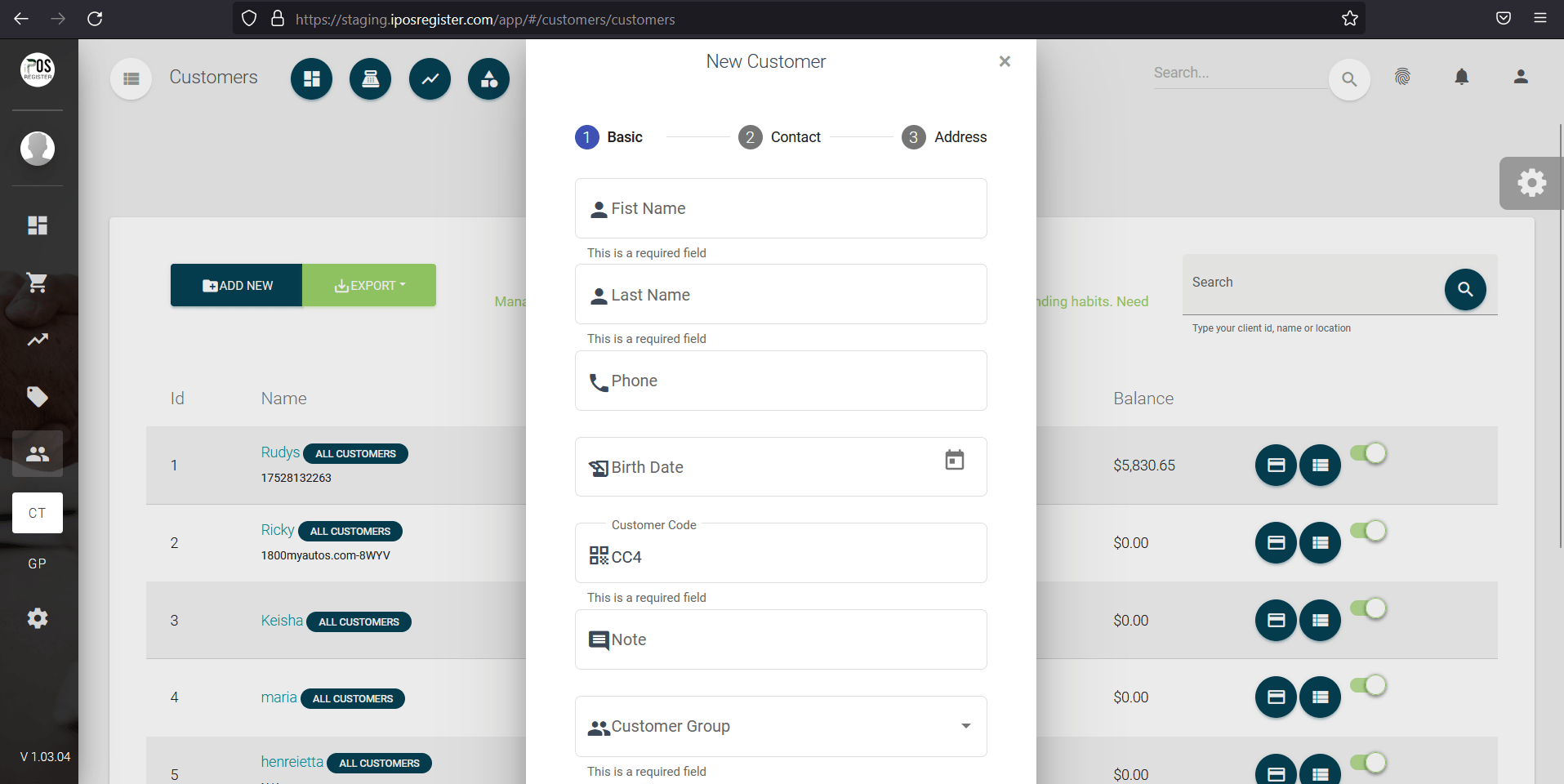Toggle the active switch for Rudys
Screen dimensions: 1564x784
click(x=1369, y=453)
